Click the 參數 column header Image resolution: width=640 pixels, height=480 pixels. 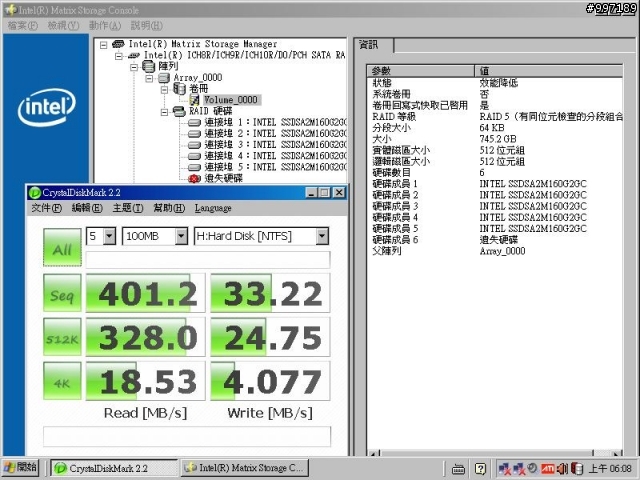coord(421,71)
